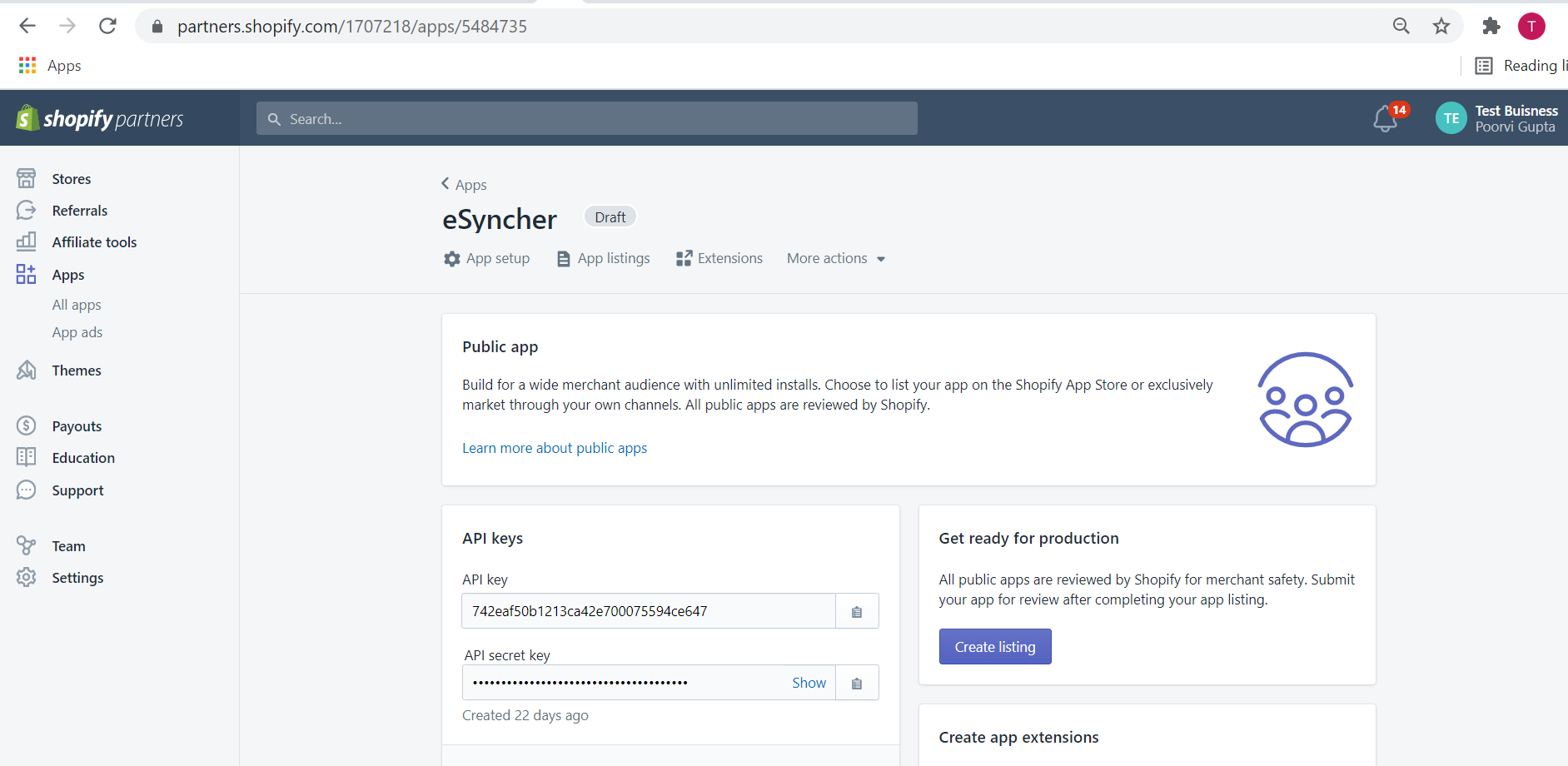Click the "eSyncher" app title
Viewport: 1568px width, 766px height.
tap(500, 219)
